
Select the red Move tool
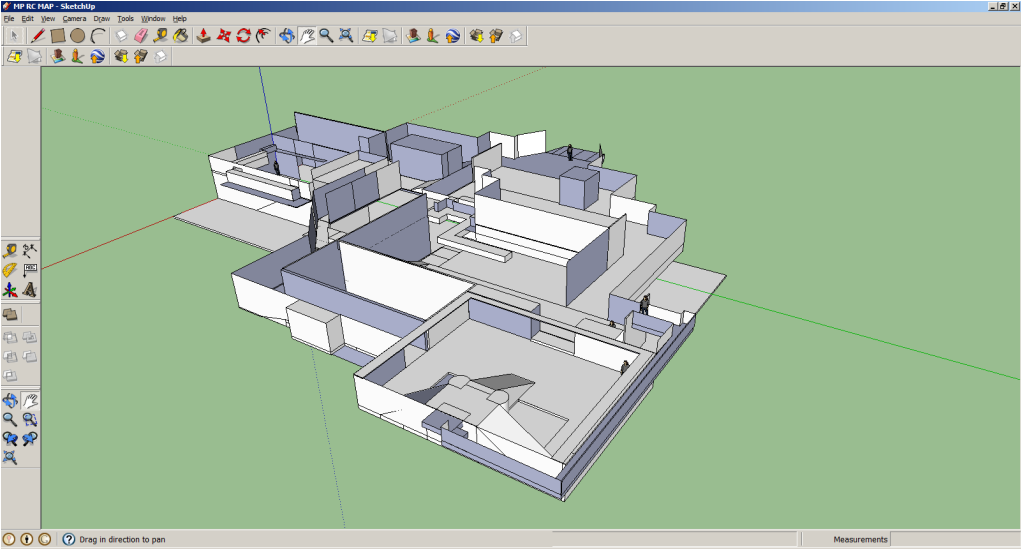click(224, 36)
